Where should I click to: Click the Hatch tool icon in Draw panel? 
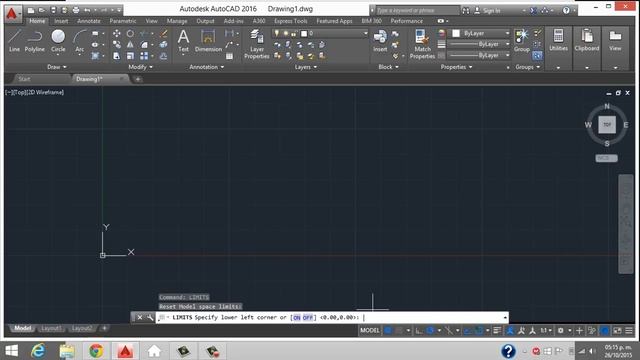[x=95, y=56]
